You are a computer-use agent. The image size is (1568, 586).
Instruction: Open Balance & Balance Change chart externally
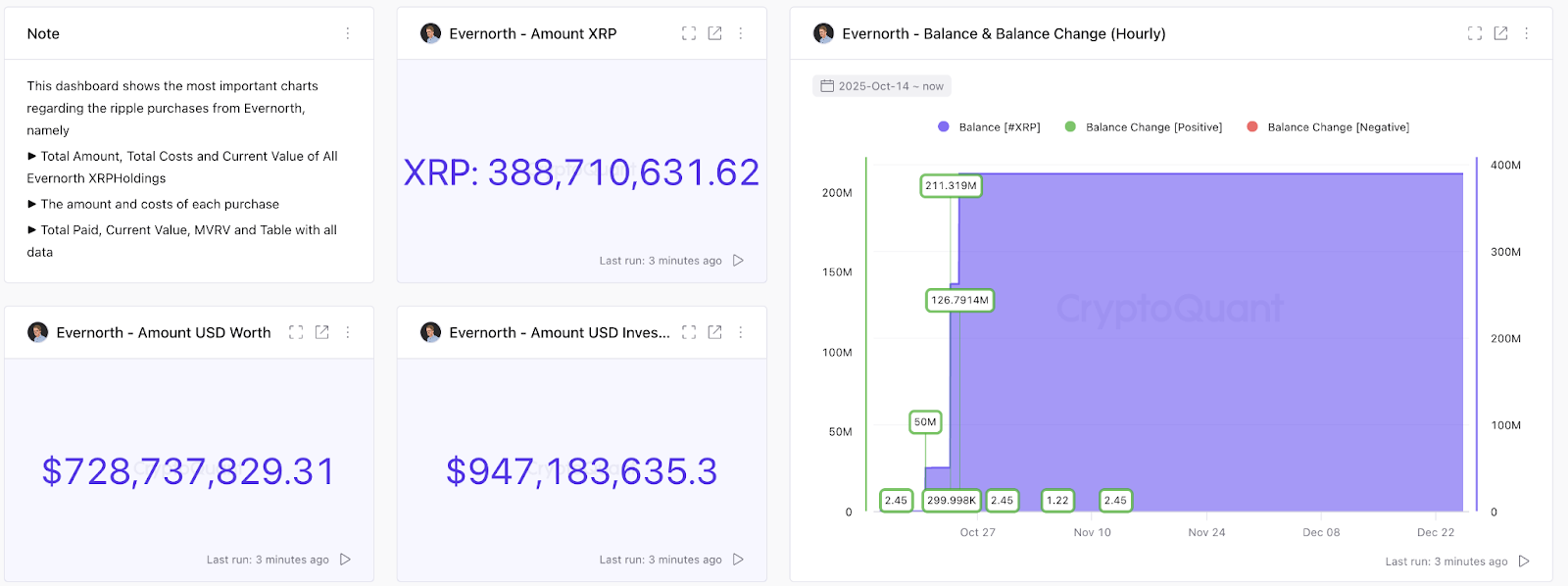tap(1500, 33)
